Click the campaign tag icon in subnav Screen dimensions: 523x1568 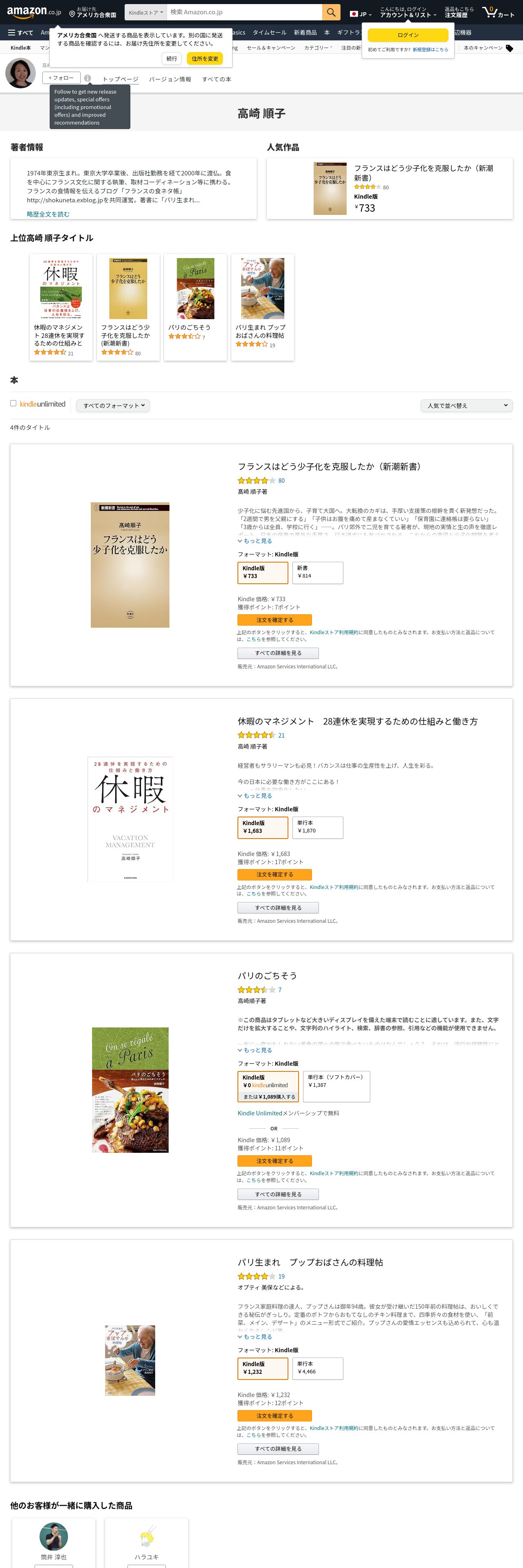click(510, 48)
